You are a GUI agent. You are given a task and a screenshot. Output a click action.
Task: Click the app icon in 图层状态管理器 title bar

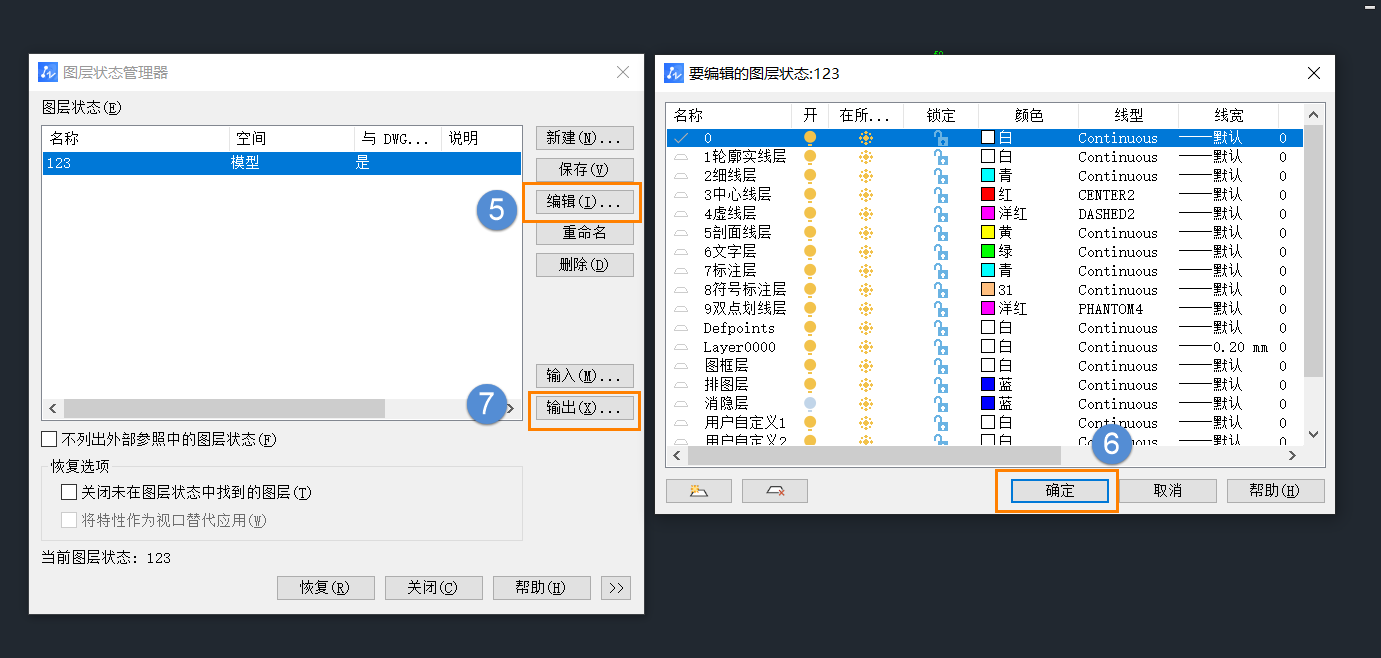click(x=48, y=72)
